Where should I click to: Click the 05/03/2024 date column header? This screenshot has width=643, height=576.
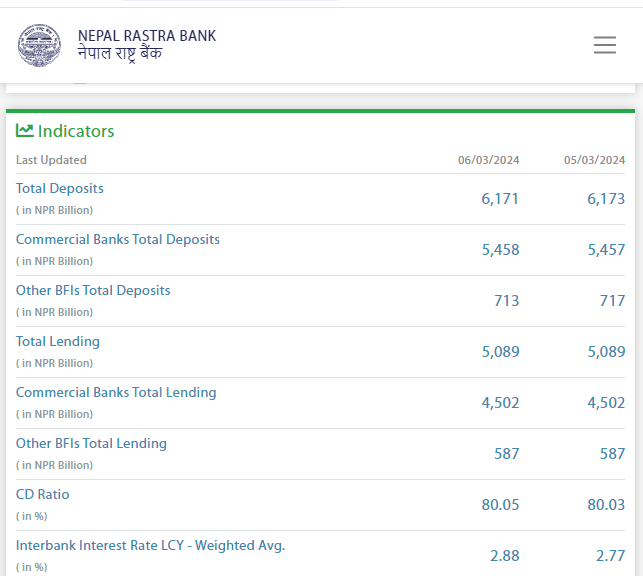pyautogui.click(x=594, y=160)
